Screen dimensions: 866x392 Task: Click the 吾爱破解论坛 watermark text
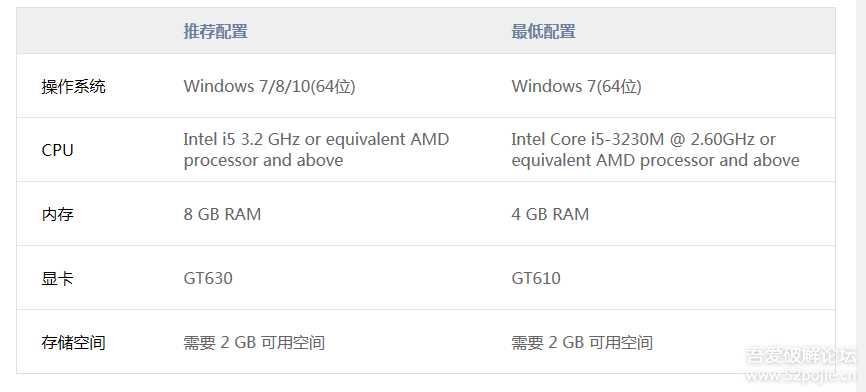801,356
